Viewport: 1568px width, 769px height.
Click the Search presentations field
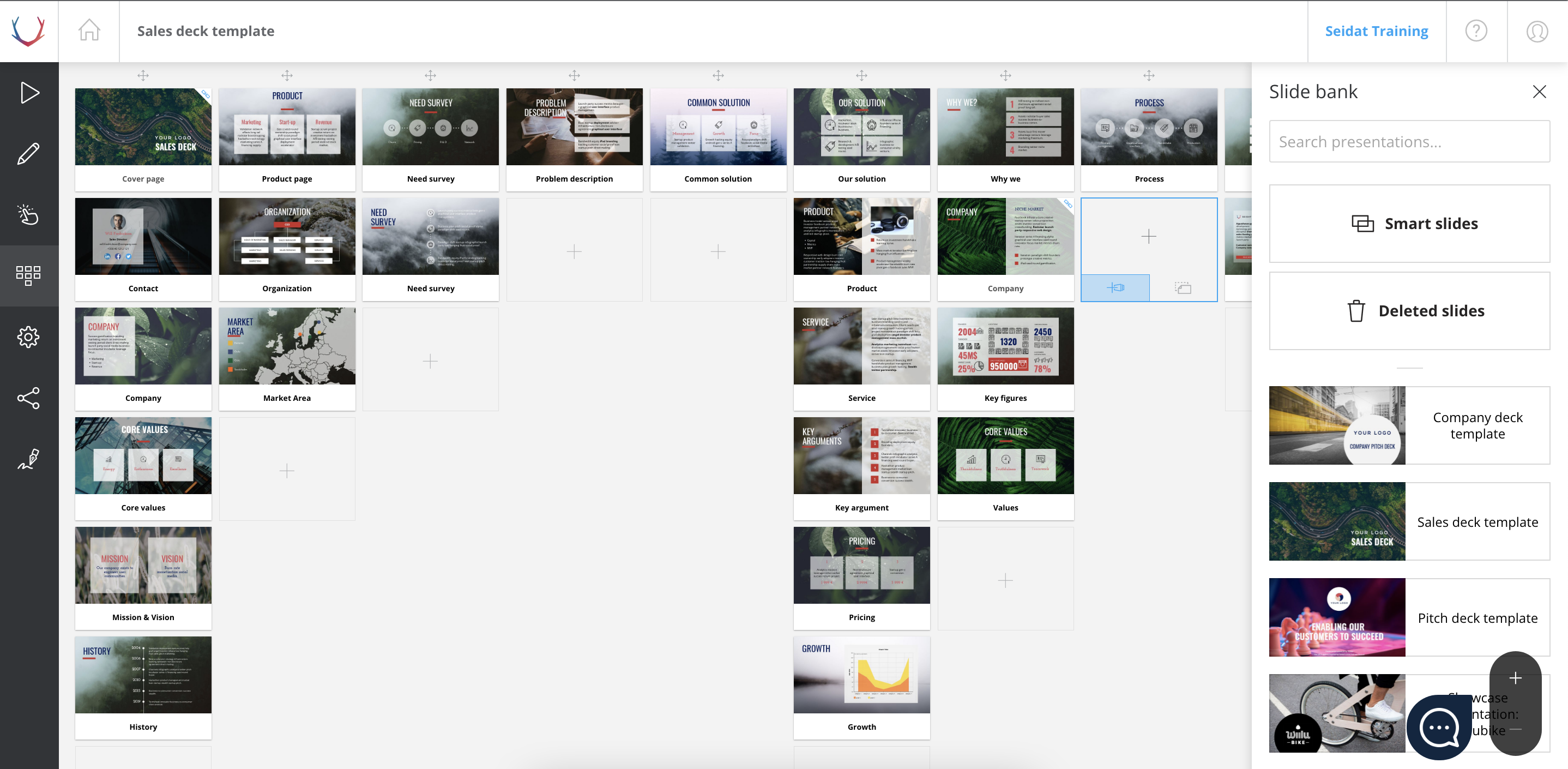(1409, 141)
